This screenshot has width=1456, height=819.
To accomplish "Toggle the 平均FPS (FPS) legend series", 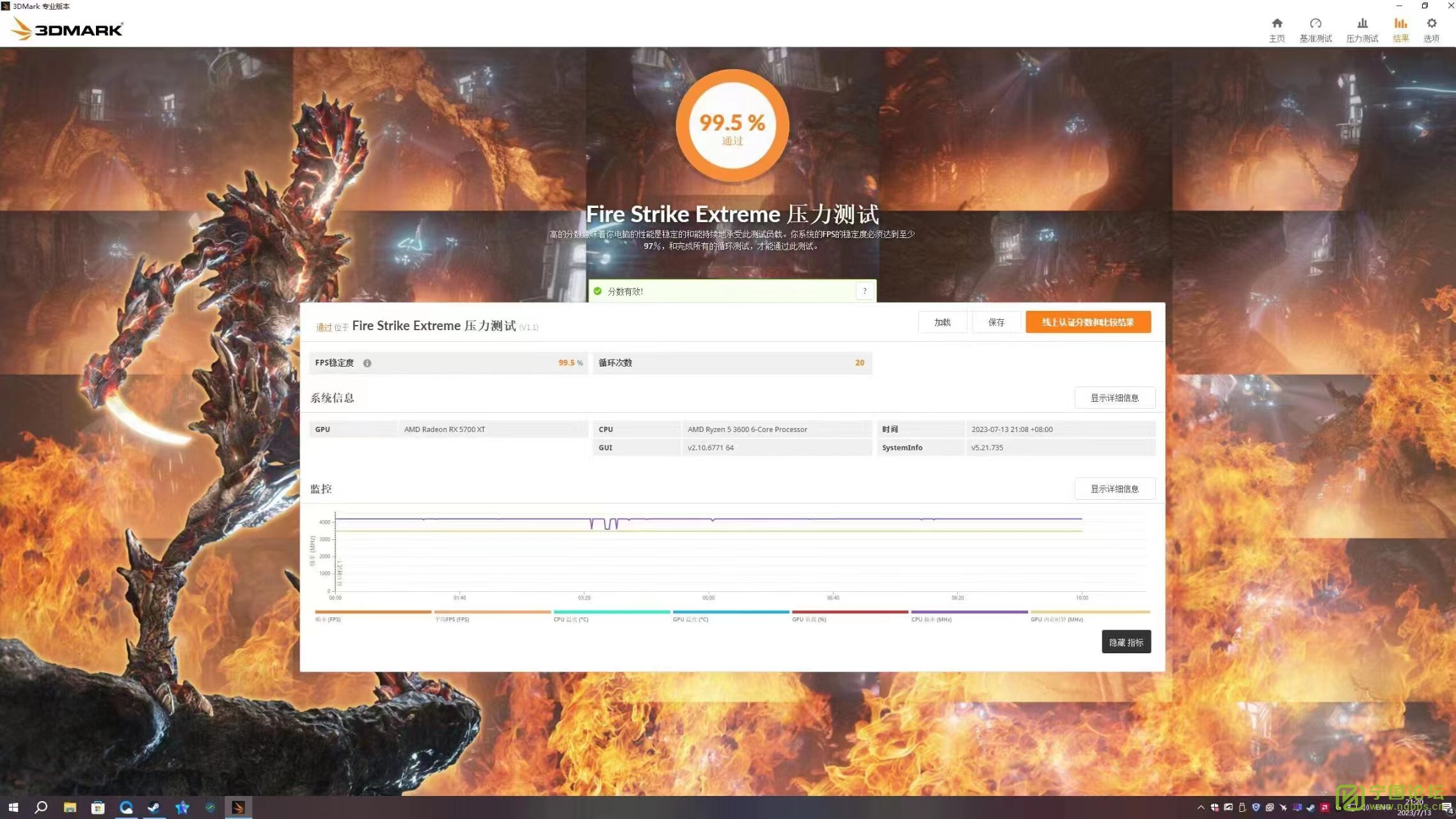I will 492,616.
